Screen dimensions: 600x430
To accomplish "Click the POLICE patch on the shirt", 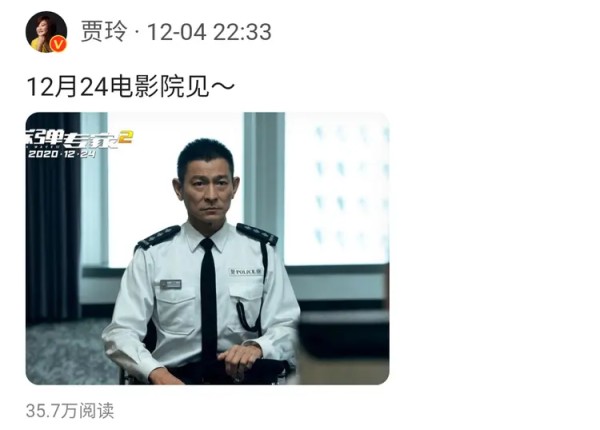I will click(246, 272).
